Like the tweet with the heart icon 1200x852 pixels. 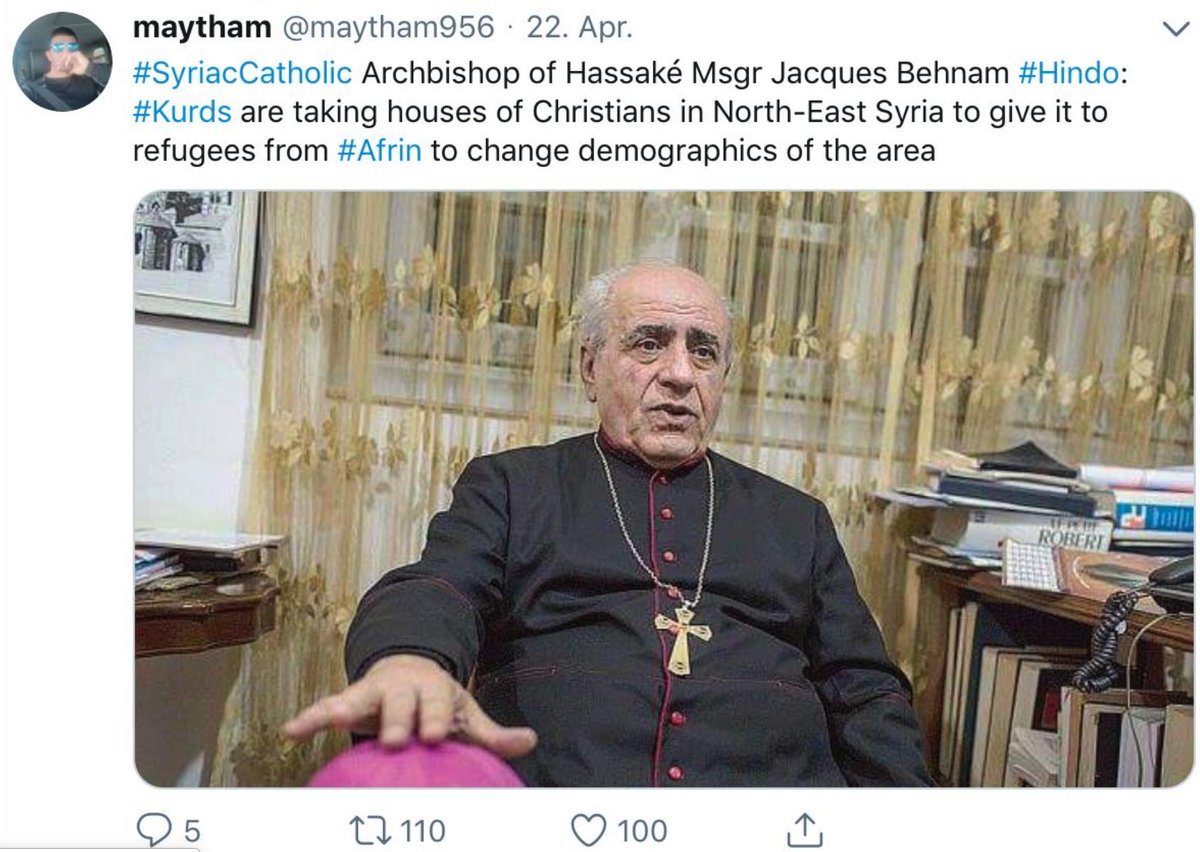[x=589, y=830]
